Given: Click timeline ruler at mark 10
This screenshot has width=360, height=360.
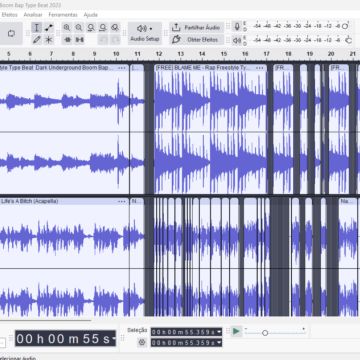Looking at the screenshot, I should click(x=116, y=54).
